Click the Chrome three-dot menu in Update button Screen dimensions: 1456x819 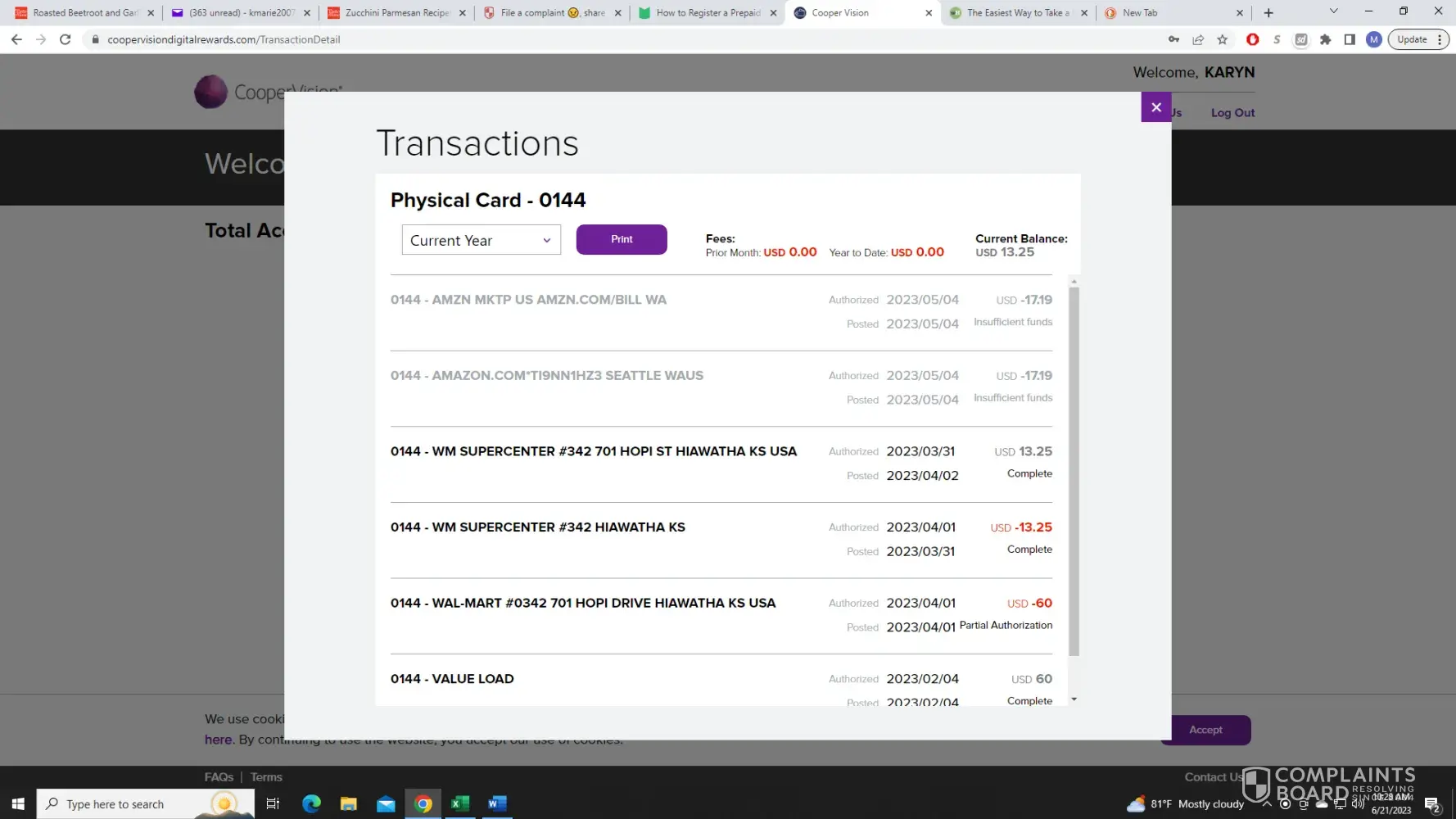point(1440,39)
